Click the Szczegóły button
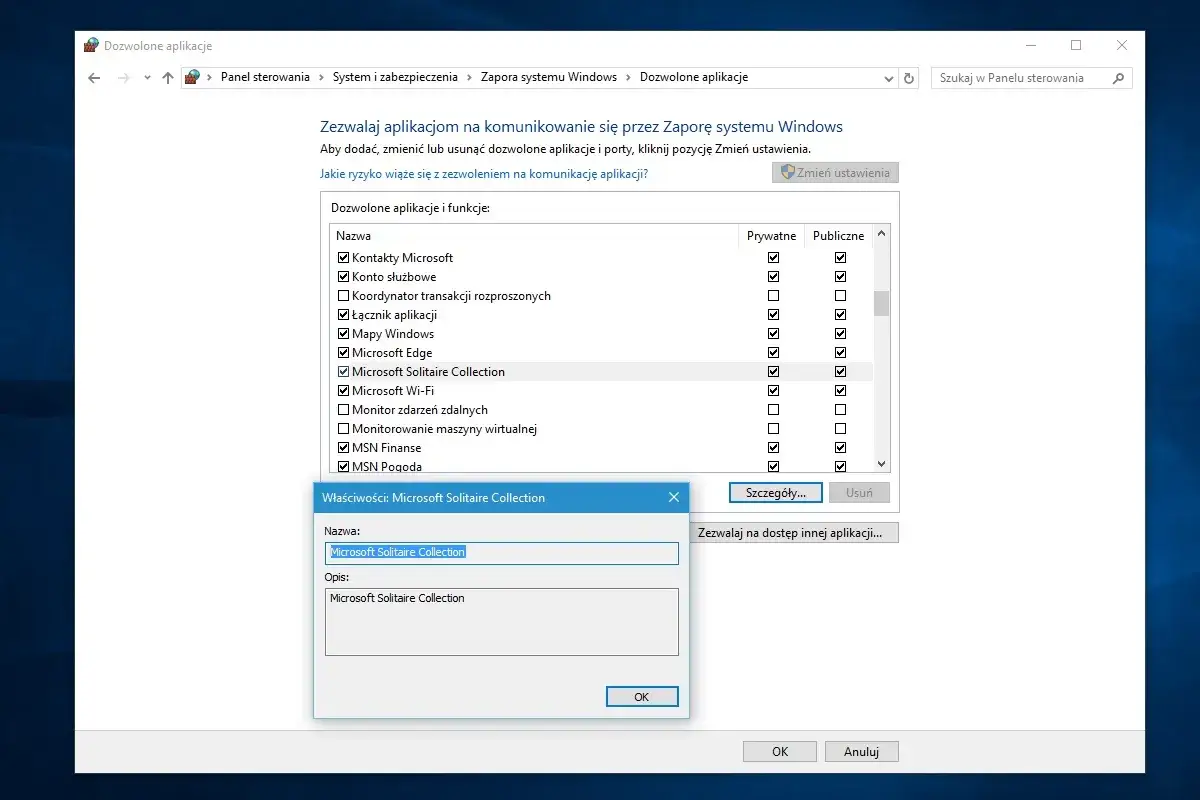 click(775, 492)
